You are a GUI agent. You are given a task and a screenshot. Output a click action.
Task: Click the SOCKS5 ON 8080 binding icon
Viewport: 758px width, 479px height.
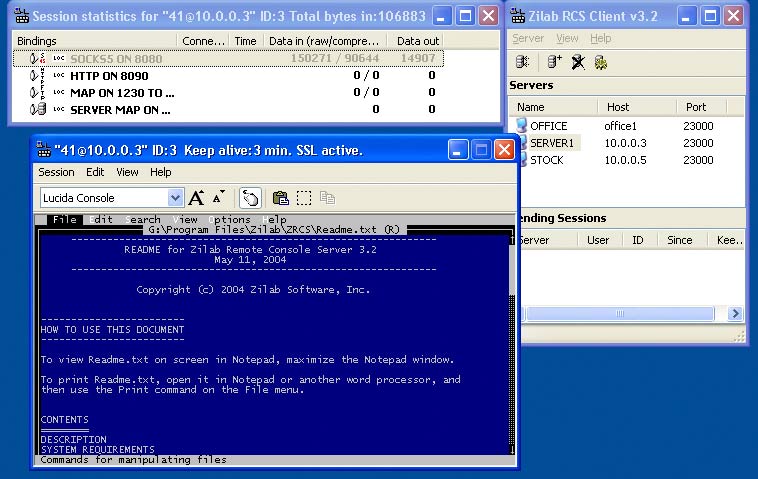[x=37, y=58]
